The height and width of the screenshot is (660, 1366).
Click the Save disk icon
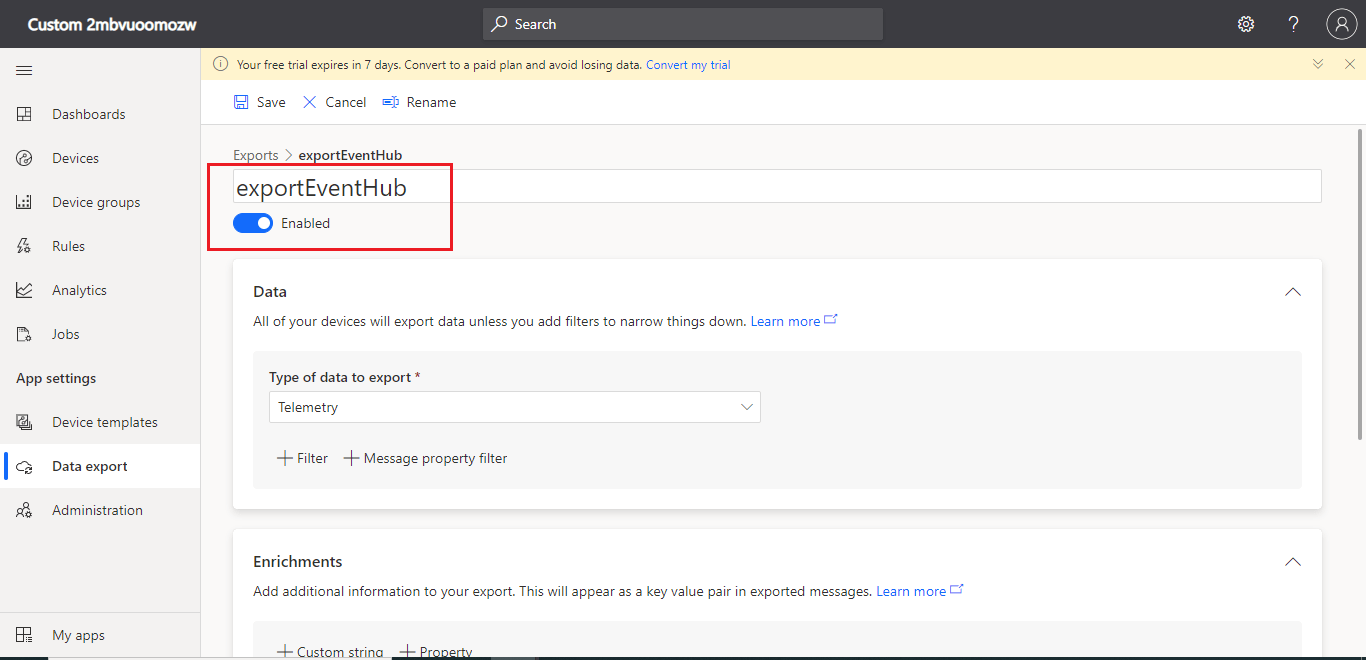click(241, 102)
